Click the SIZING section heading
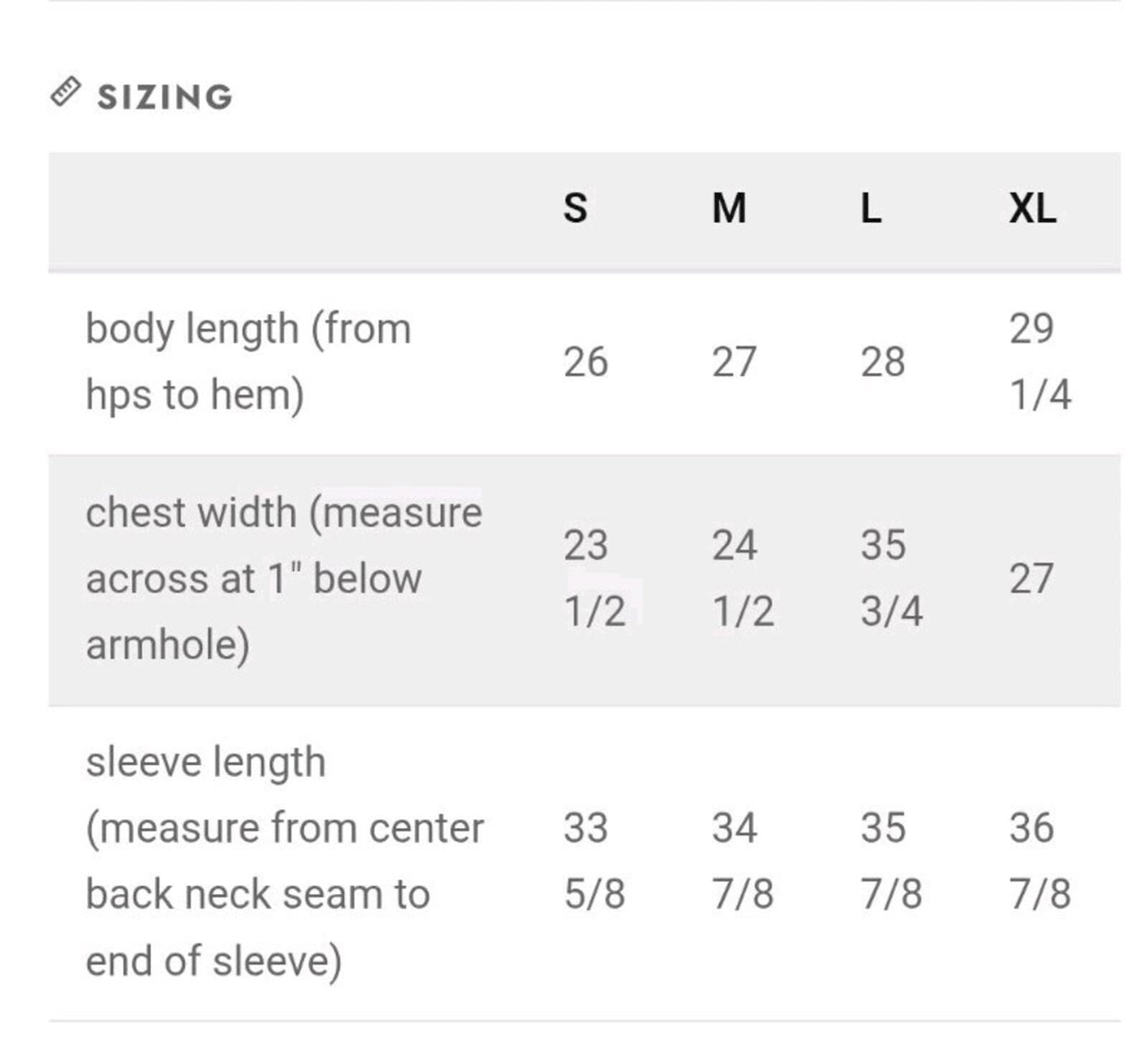 [x=165, y=97]
